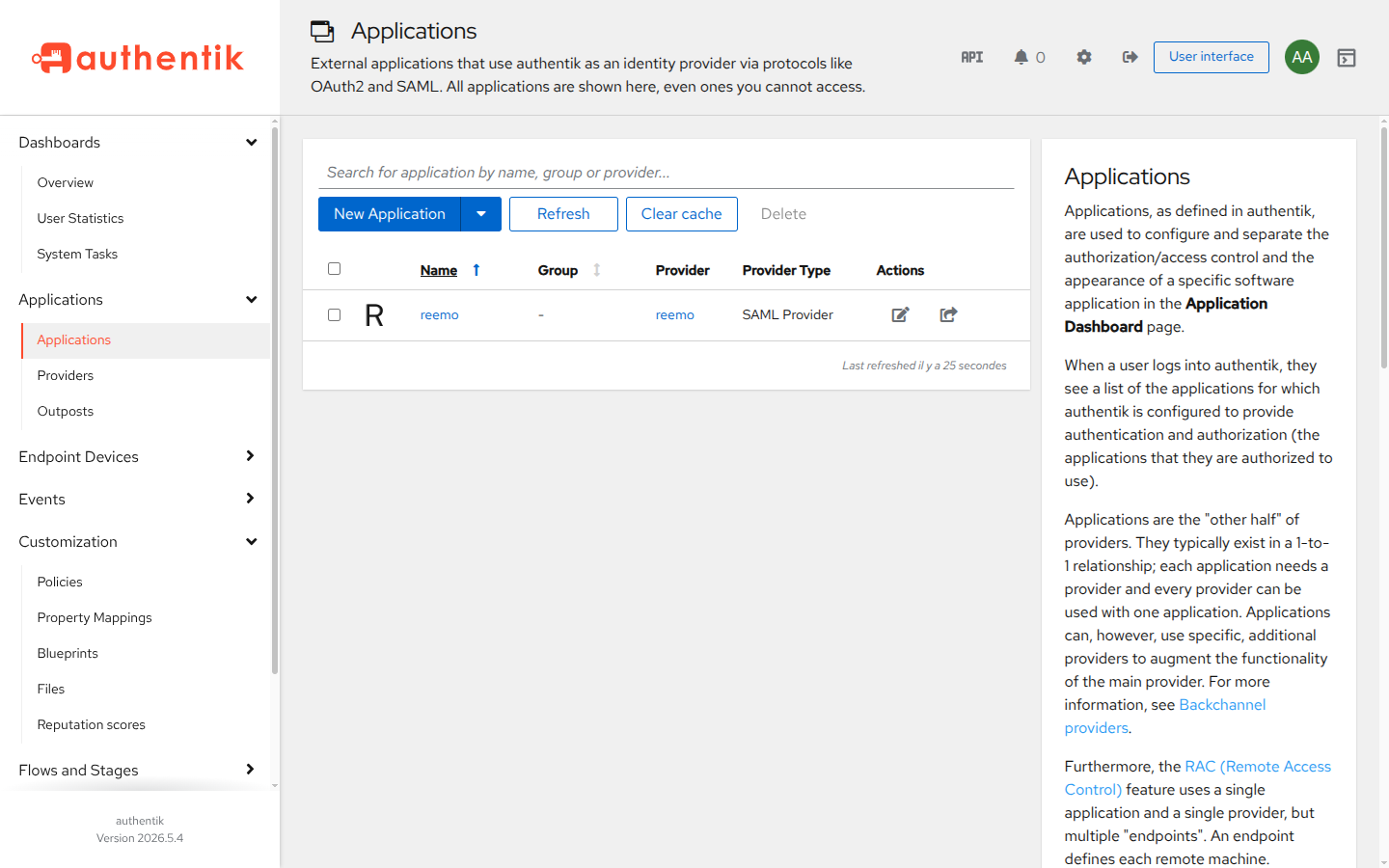Click the New Application button
Viewport: 1389px width, 868px height.
tap(390, 214)
